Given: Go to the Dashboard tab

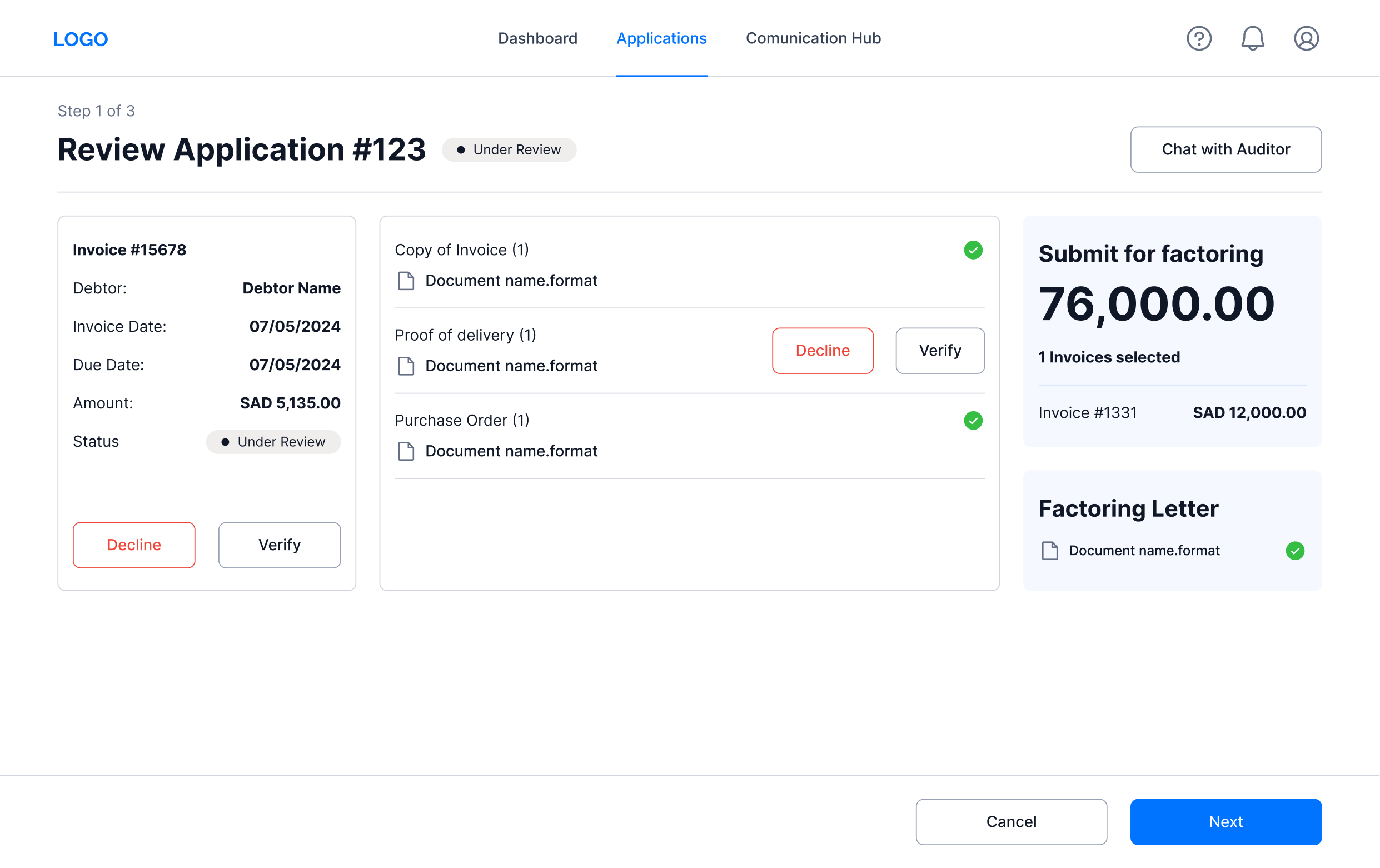Looking at the screenshot, I should [537, 38].
